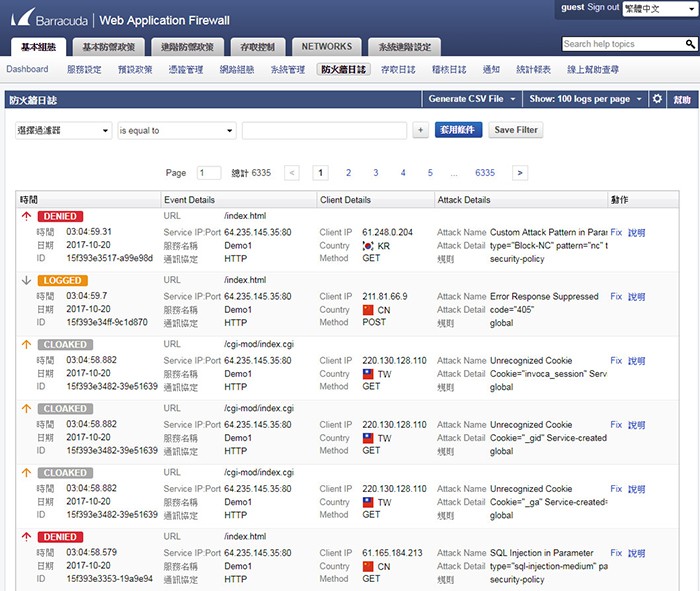Click the Sign out link
This screenshot has height=591, width=700.
(603, 7)
